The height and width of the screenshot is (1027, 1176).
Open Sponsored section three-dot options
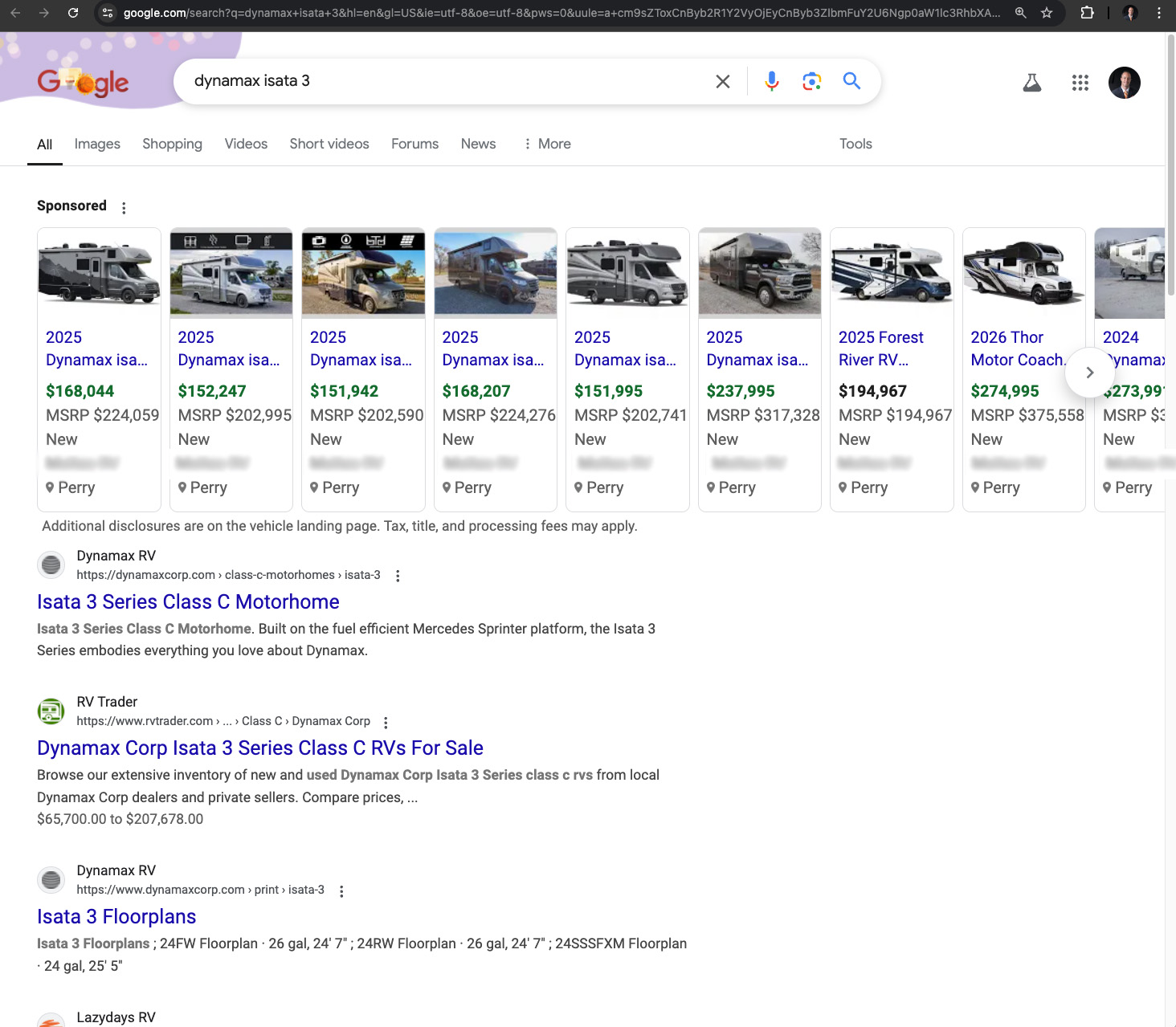coord(124,208)
